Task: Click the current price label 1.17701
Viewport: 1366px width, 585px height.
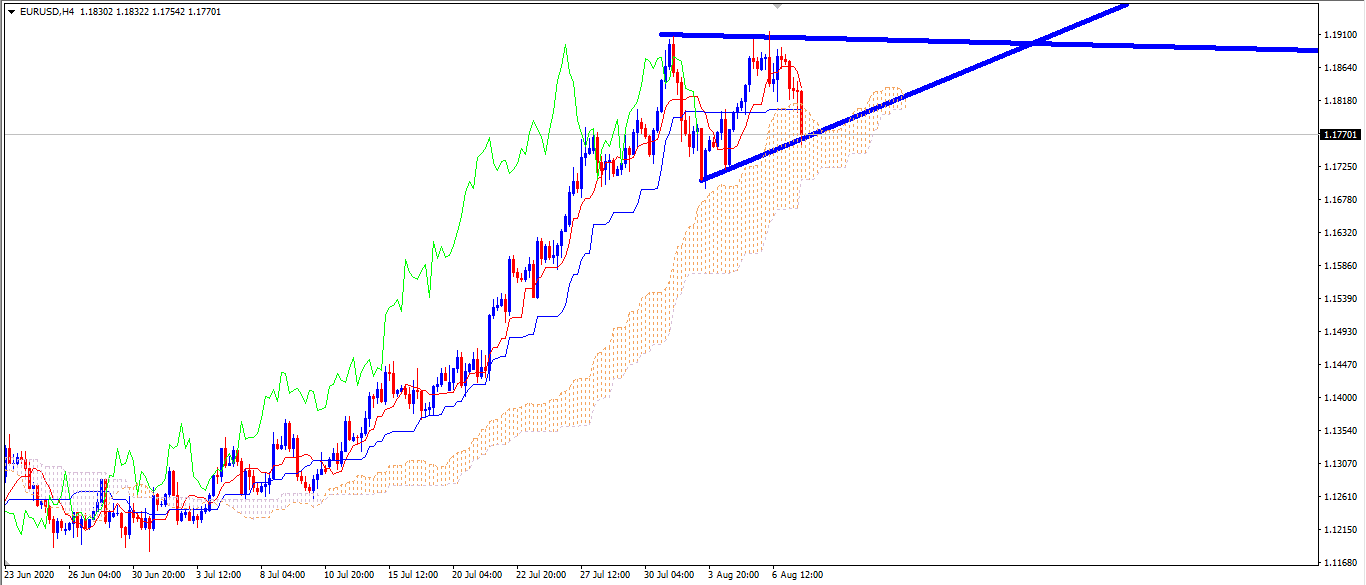Action: (1339, 134)
